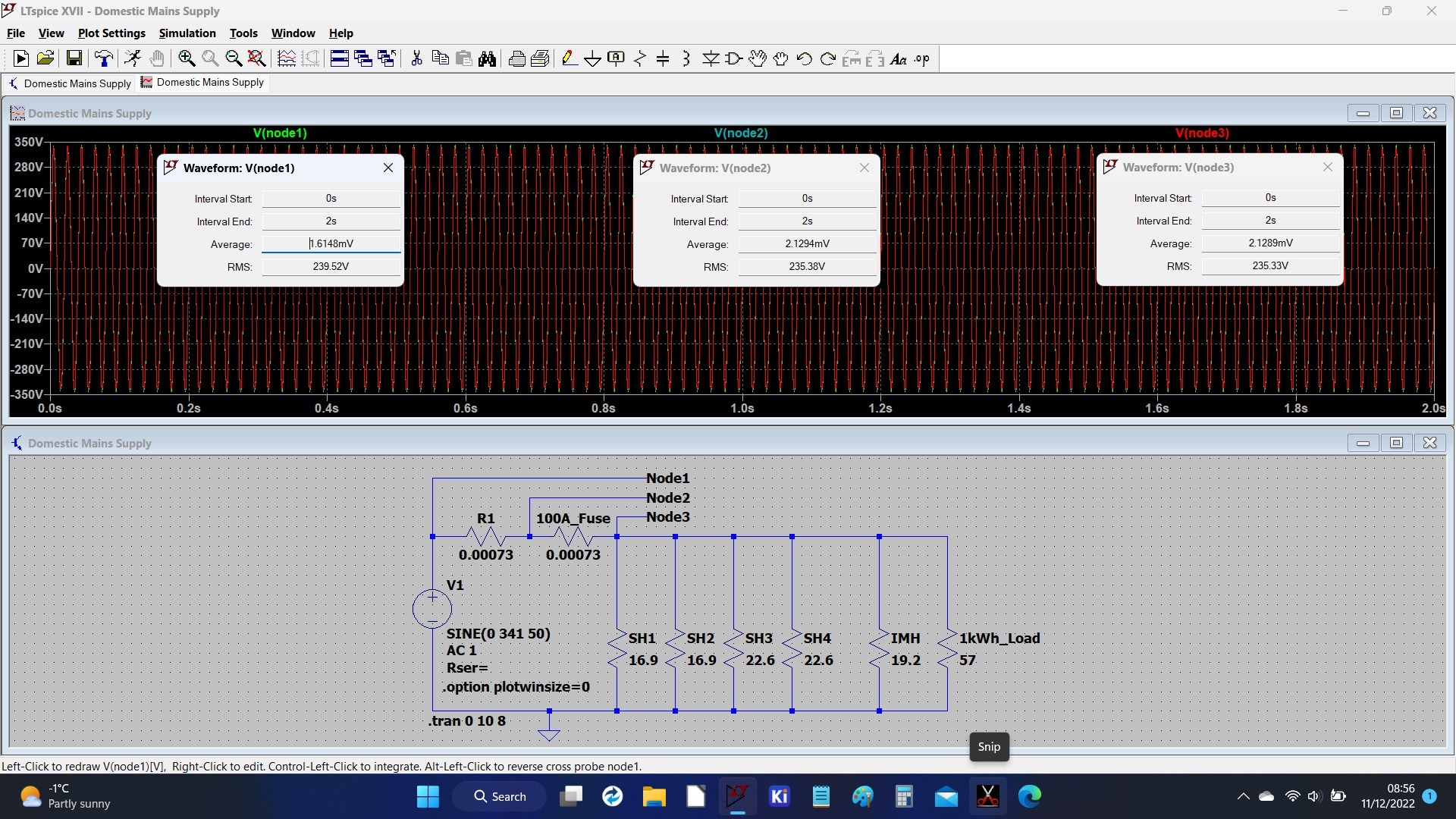1456x819 pixels.
Task: Switch to the waveform Domestic Mains Supply tab
Action: 202,82
